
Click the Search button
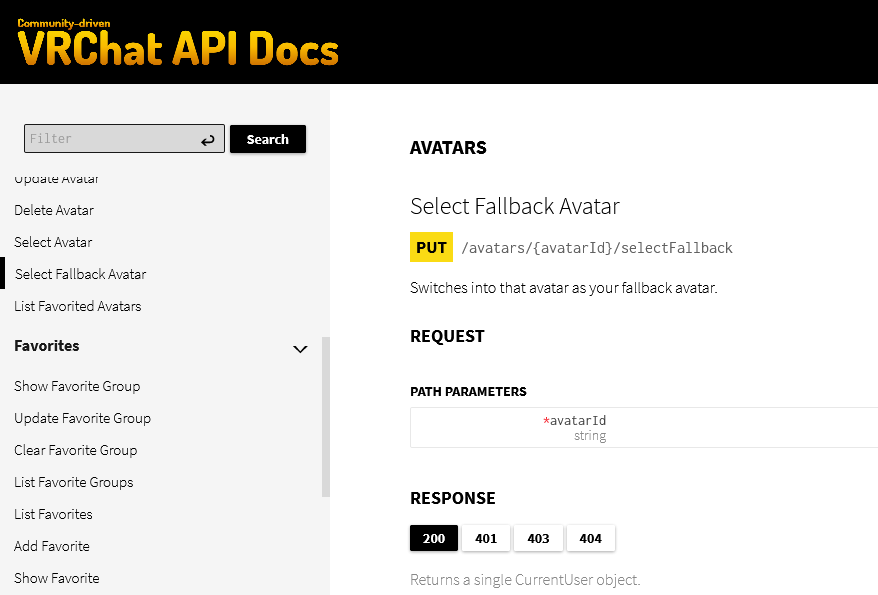(267, 139)
